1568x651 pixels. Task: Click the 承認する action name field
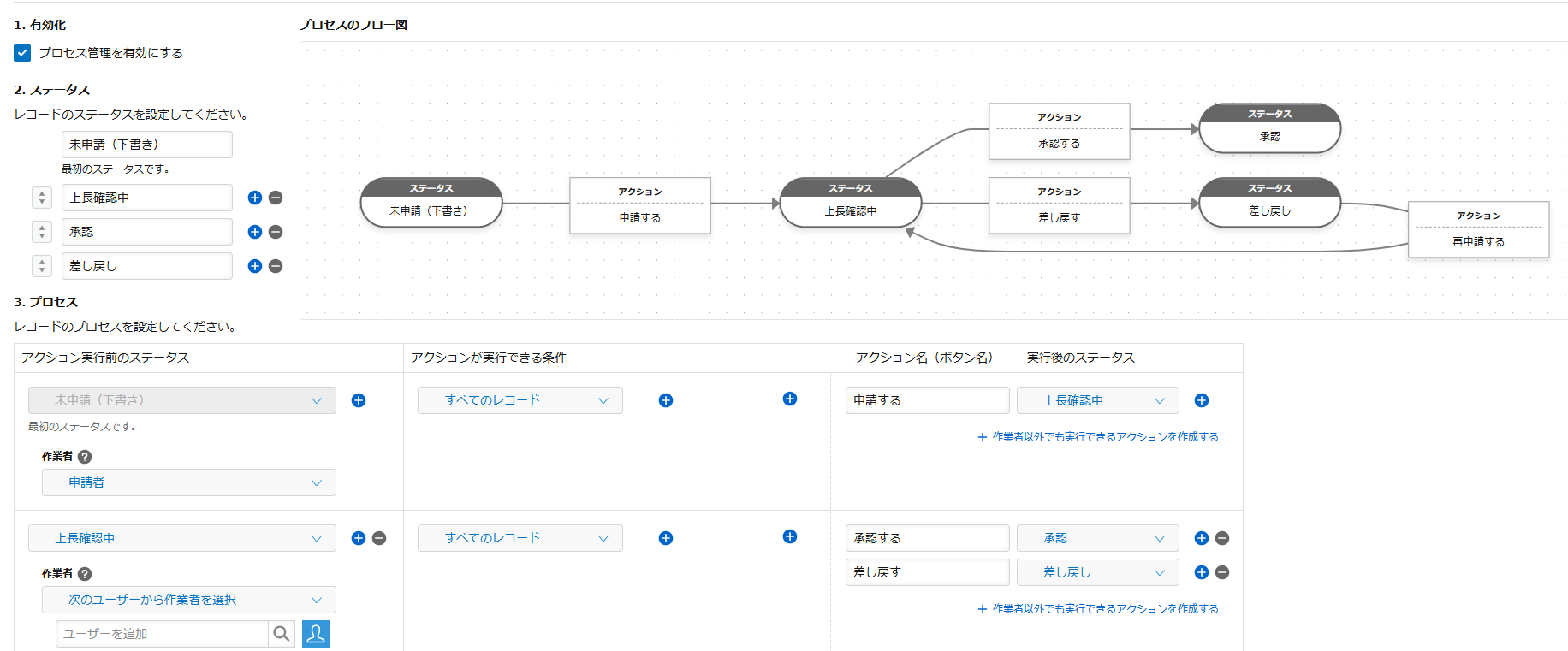pos(928,538)
